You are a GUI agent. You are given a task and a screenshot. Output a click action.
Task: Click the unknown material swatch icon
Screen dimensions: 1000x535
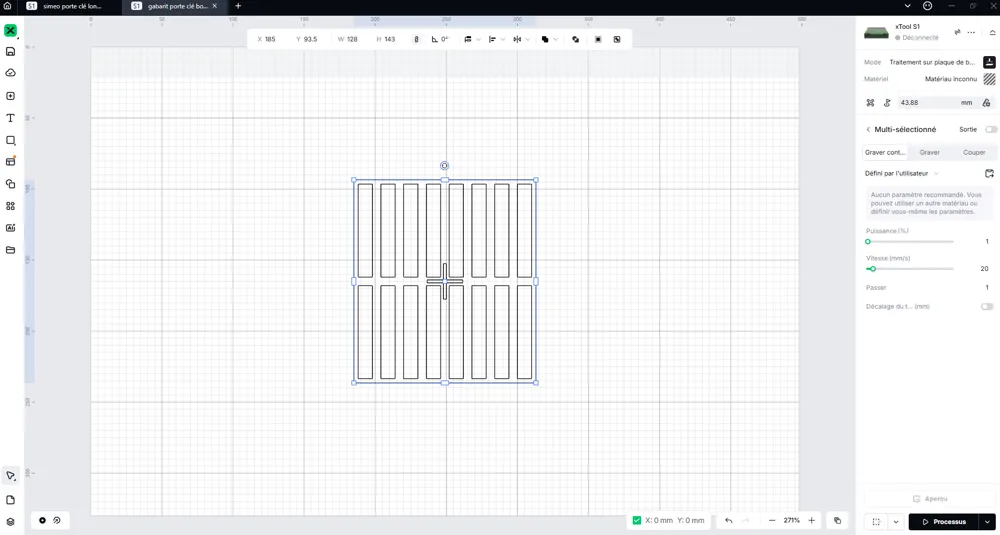pyautogui.click(x=989, y=79)
